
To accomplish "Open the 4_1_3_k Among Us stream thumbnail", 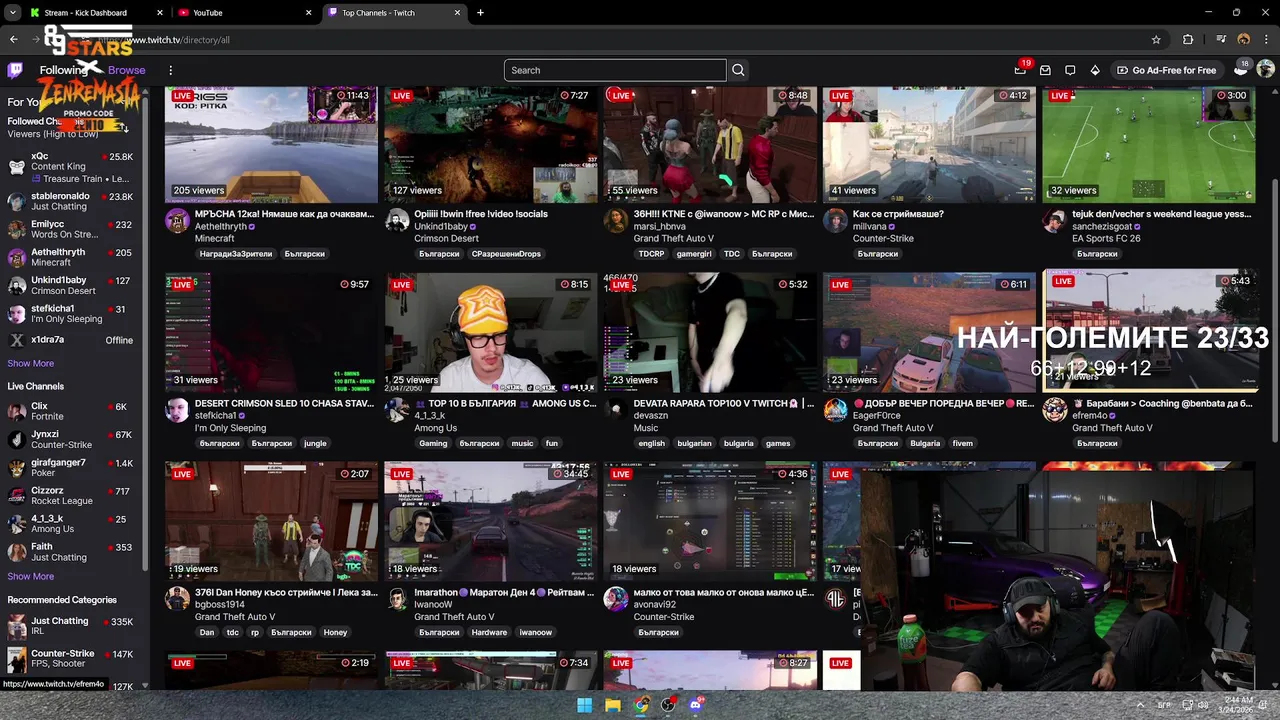I will click(490, 333).
